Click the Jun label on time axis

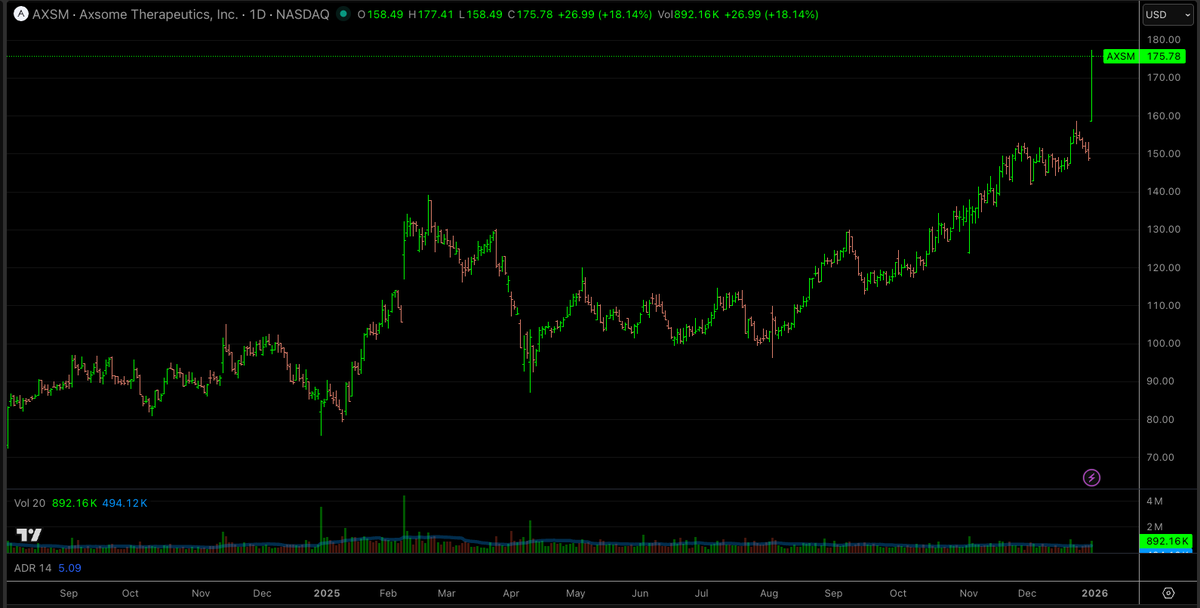(x=638, y=593)
